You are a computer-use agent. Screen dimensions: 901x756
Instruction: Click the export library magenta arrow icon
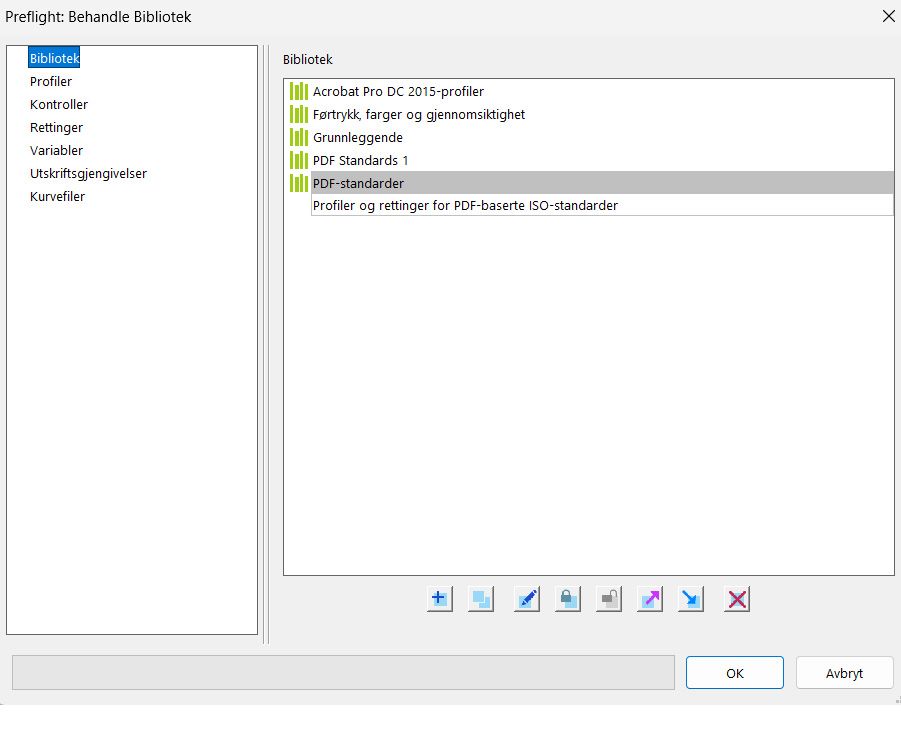coord(650,599)
